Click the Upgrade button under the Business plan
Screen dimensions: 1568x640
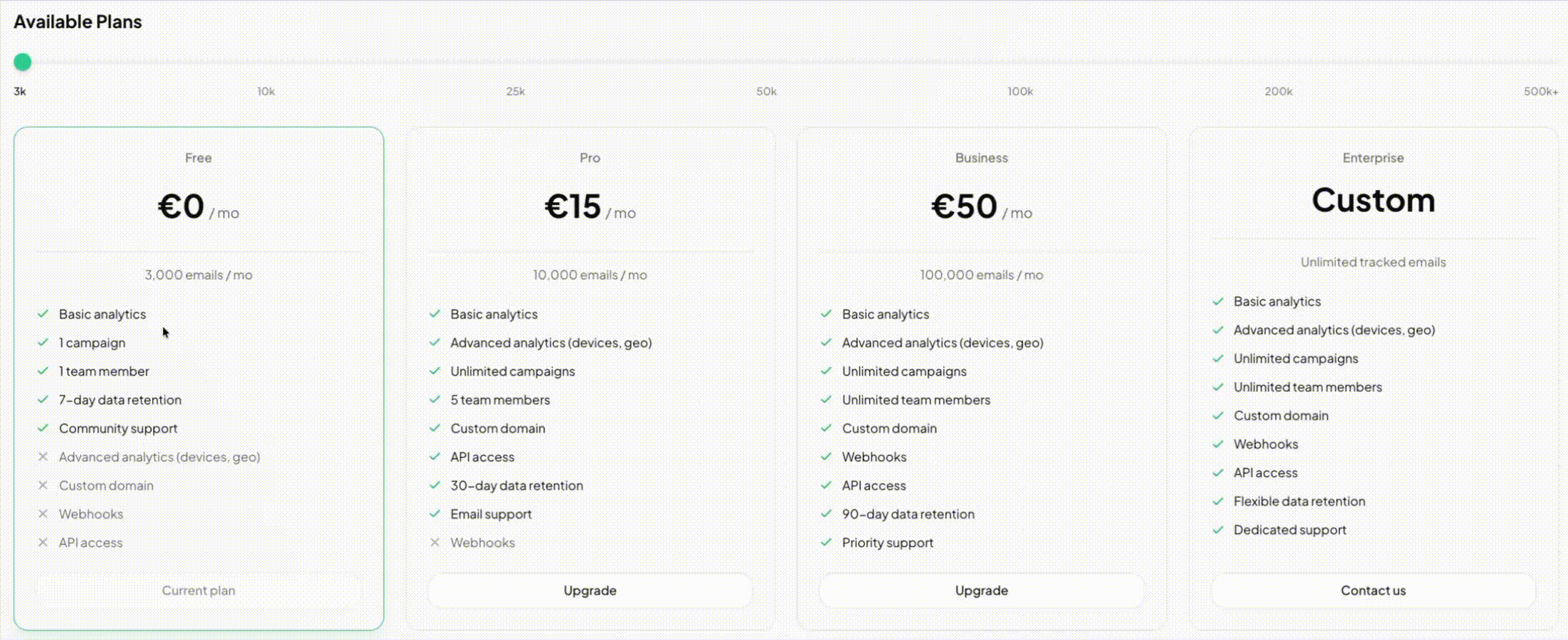[x=981, y=590]
